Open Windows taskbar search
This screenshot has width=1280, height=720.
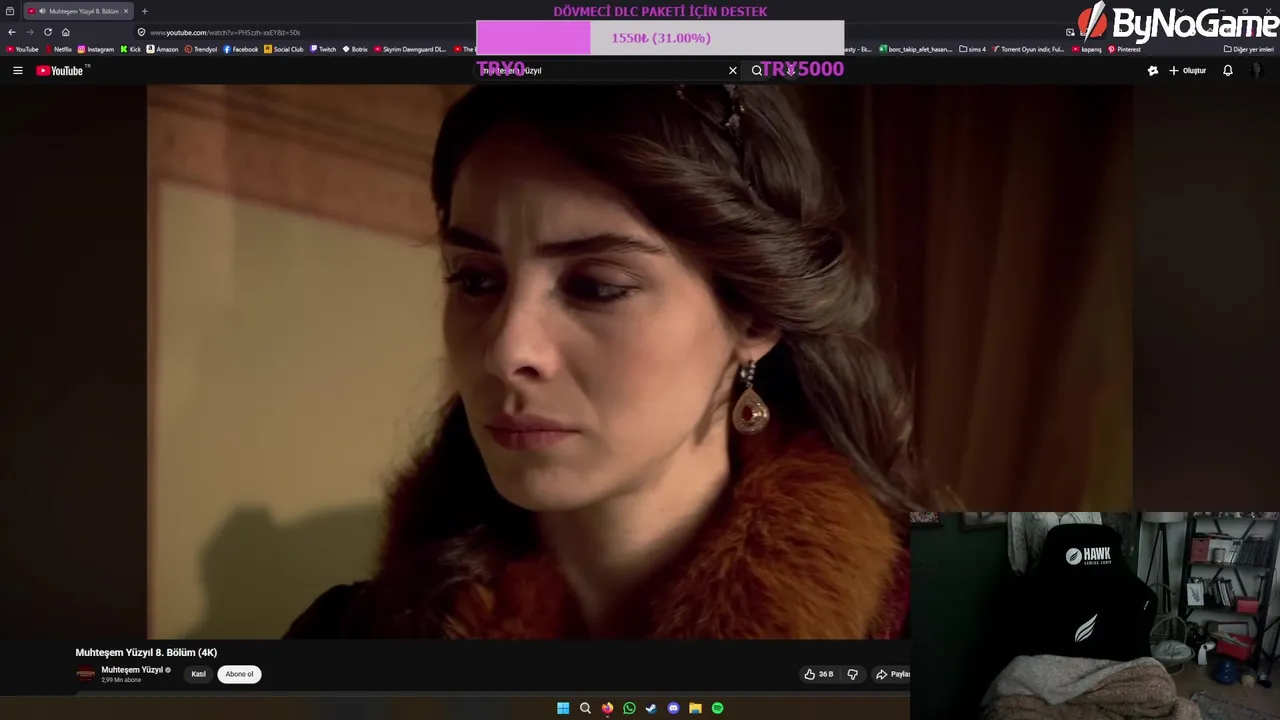pyautogui.click(x=585, y=708)
